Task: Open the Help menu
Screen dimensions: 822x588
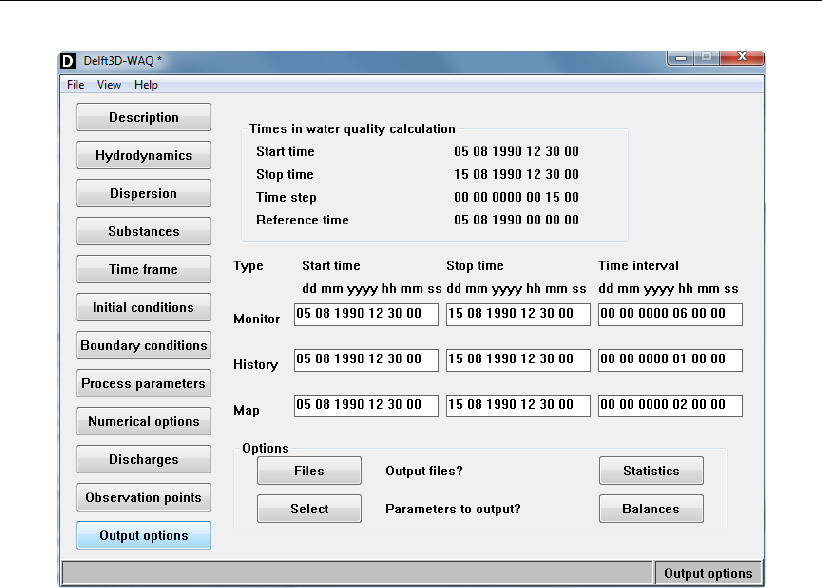Action: [146, 85]
